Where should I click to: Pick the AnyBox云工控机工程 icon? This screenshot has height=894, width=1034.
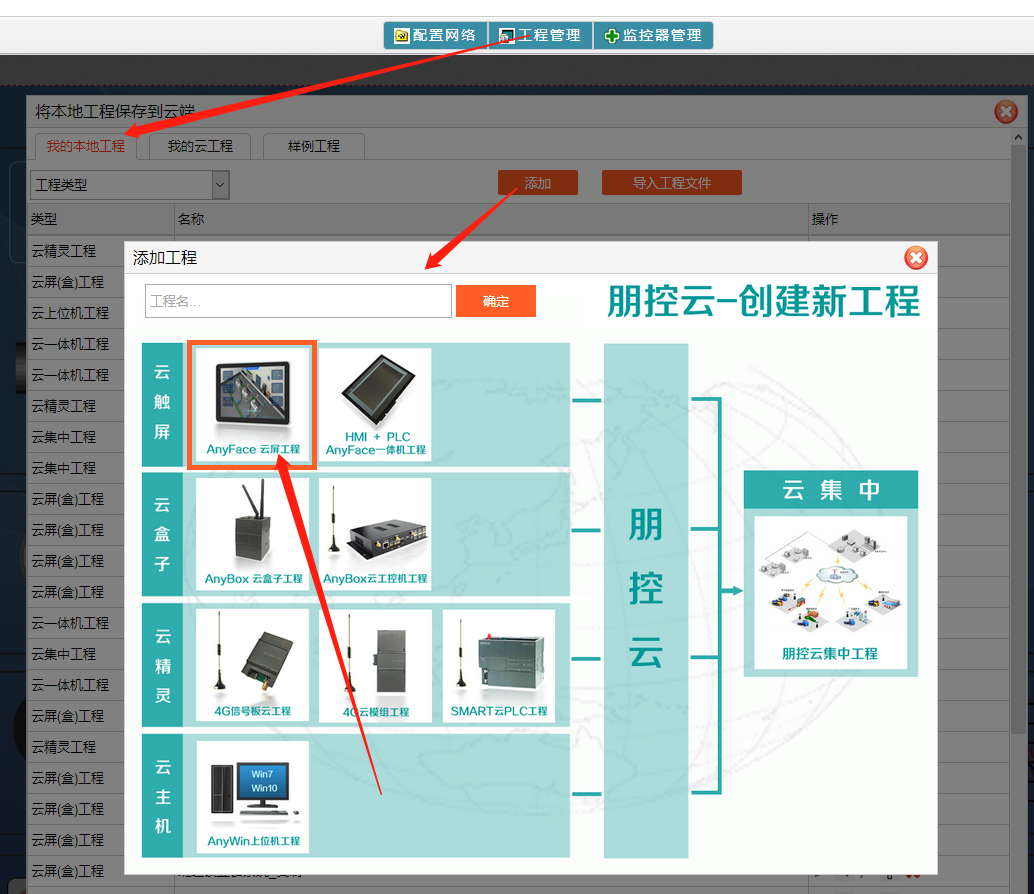point(375,533)
